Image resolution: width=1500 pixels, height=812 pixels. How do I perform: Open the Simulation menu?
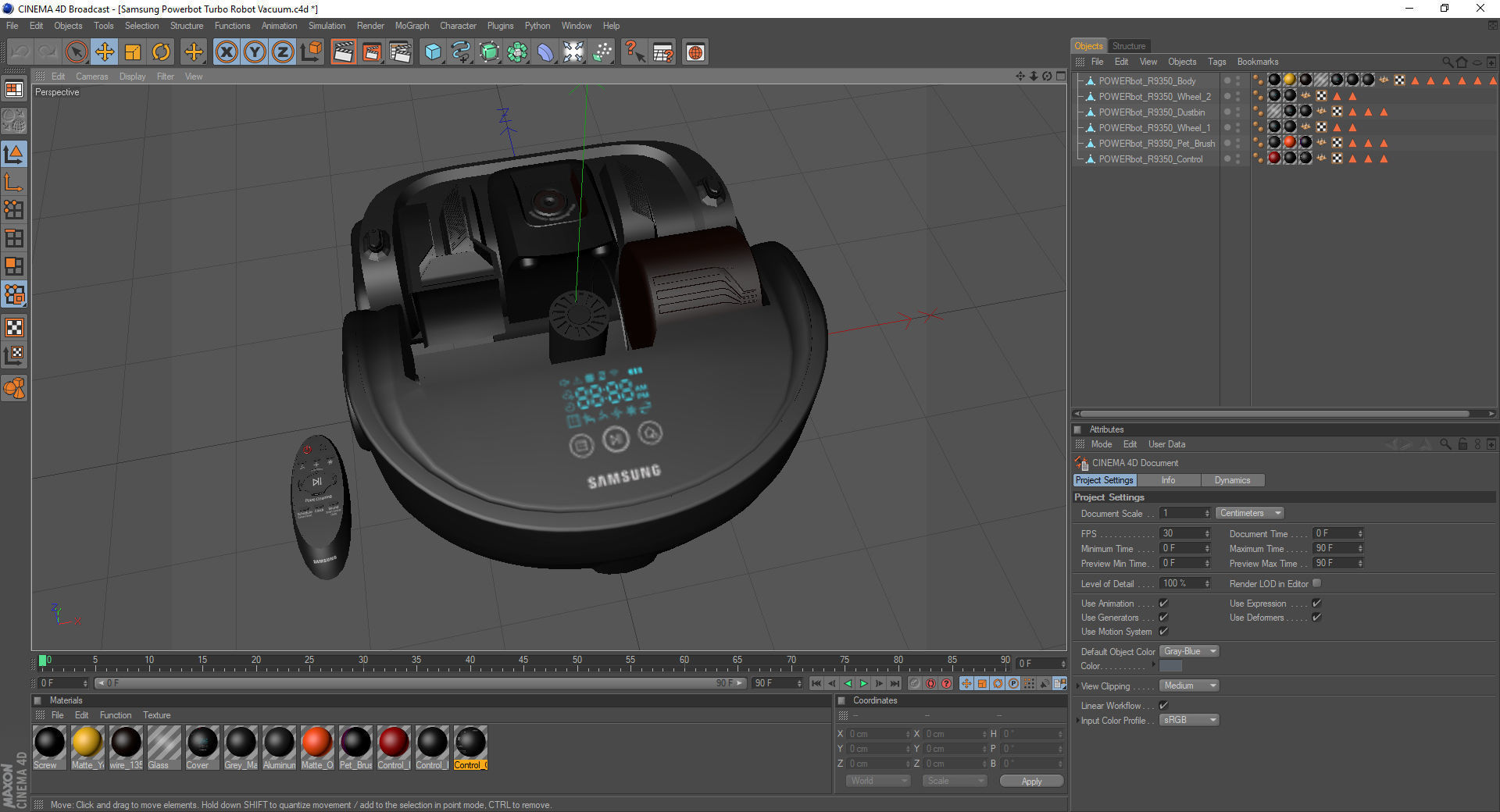(x=327, y=26)
